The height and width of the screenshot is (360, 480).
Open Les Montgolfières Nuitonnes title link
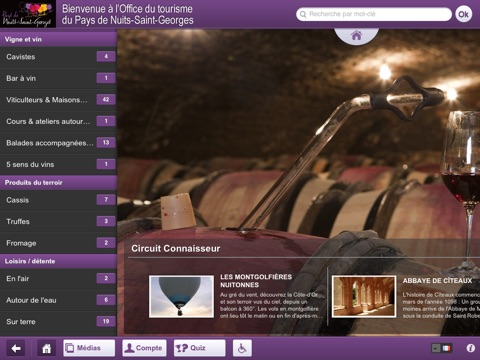[256, 281]
